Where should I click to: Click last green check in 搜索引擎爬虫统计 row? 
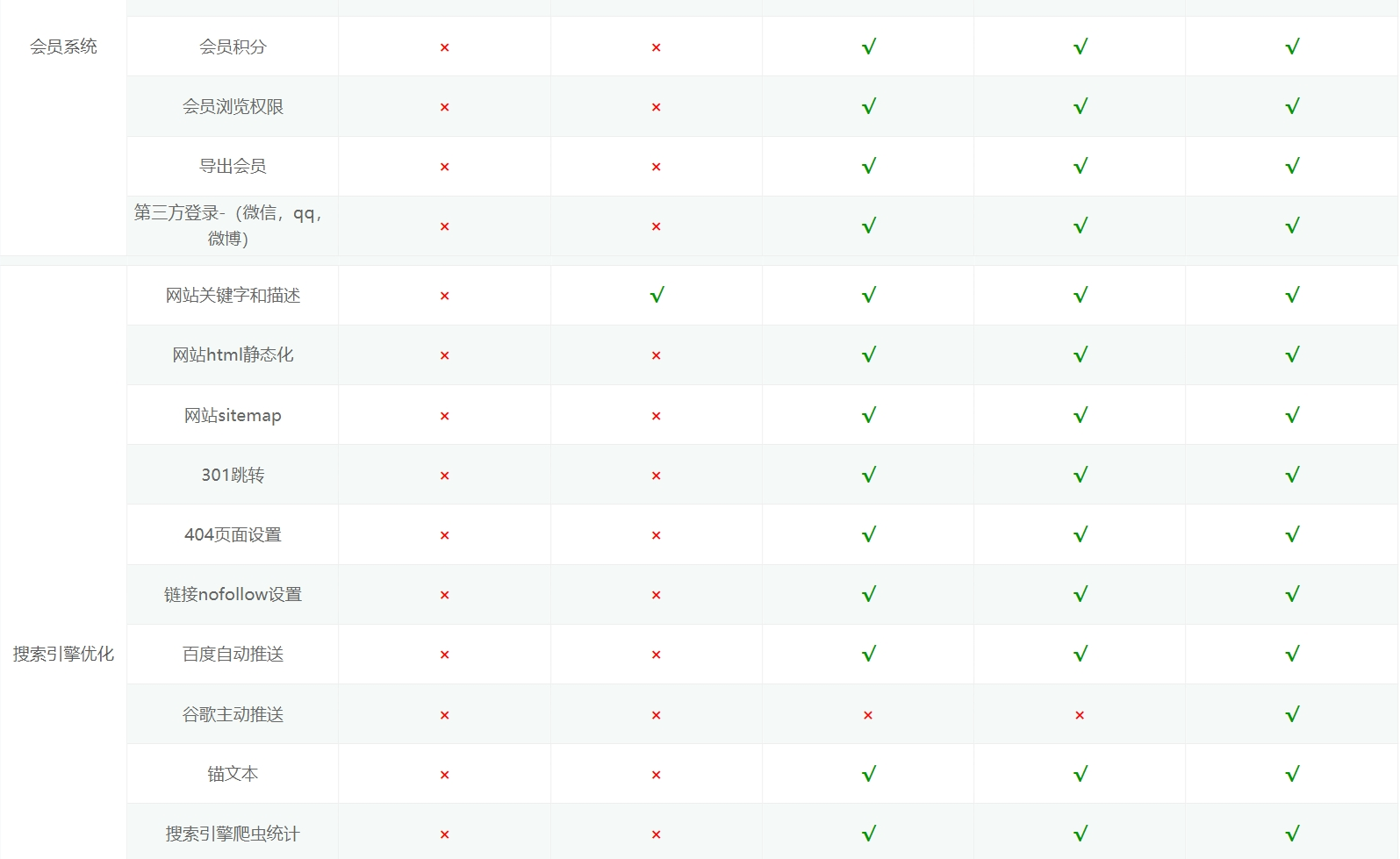1292,834
